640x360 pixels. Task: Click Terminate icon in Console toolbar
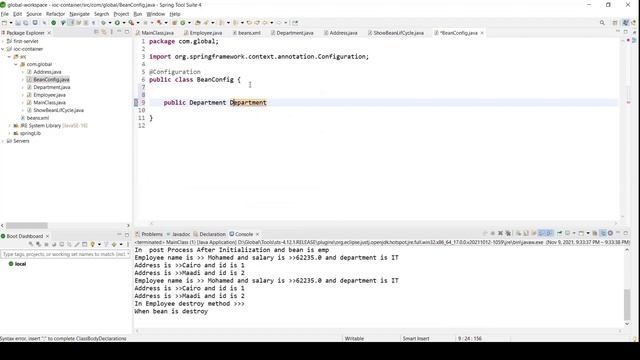[493, 233]
